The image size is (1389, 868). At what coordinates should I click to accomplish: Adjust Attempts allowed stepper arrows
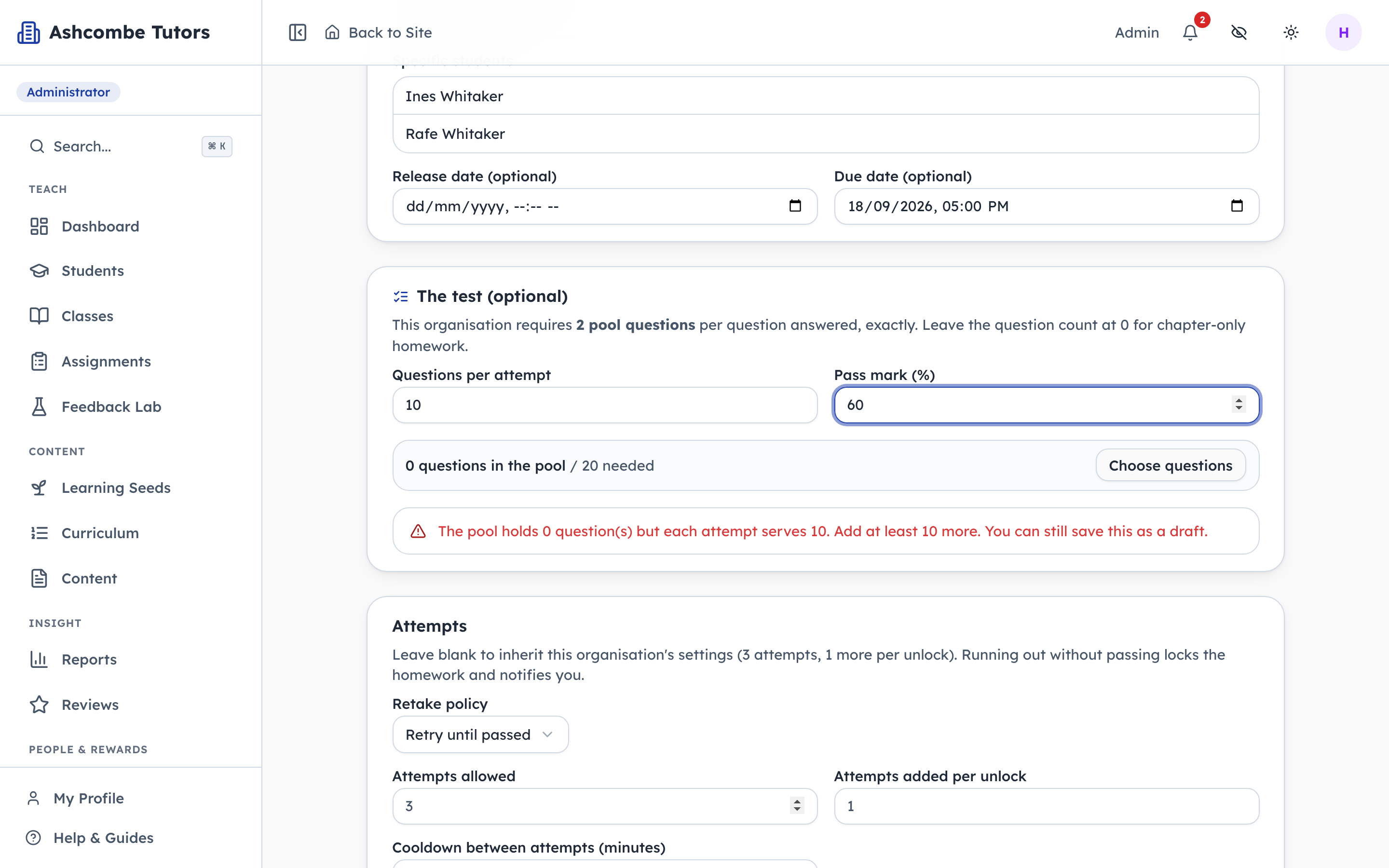(x=797, y=806)
